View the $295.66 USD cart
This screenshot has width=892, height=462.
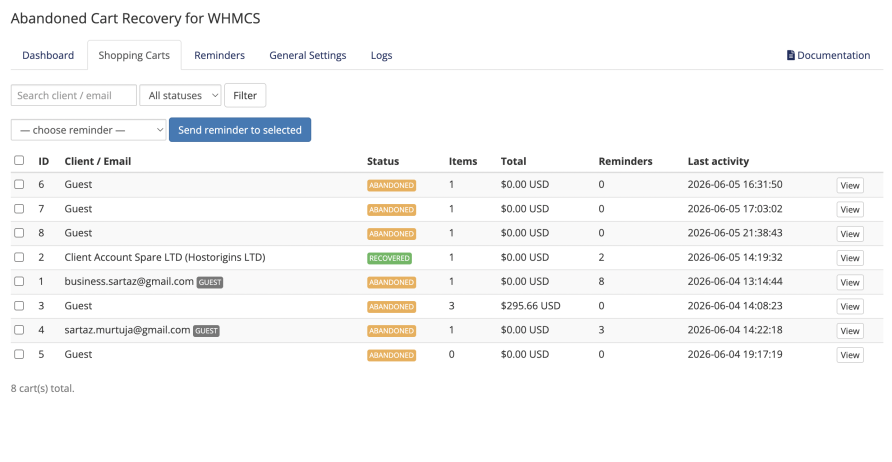[x=850, y=306]
